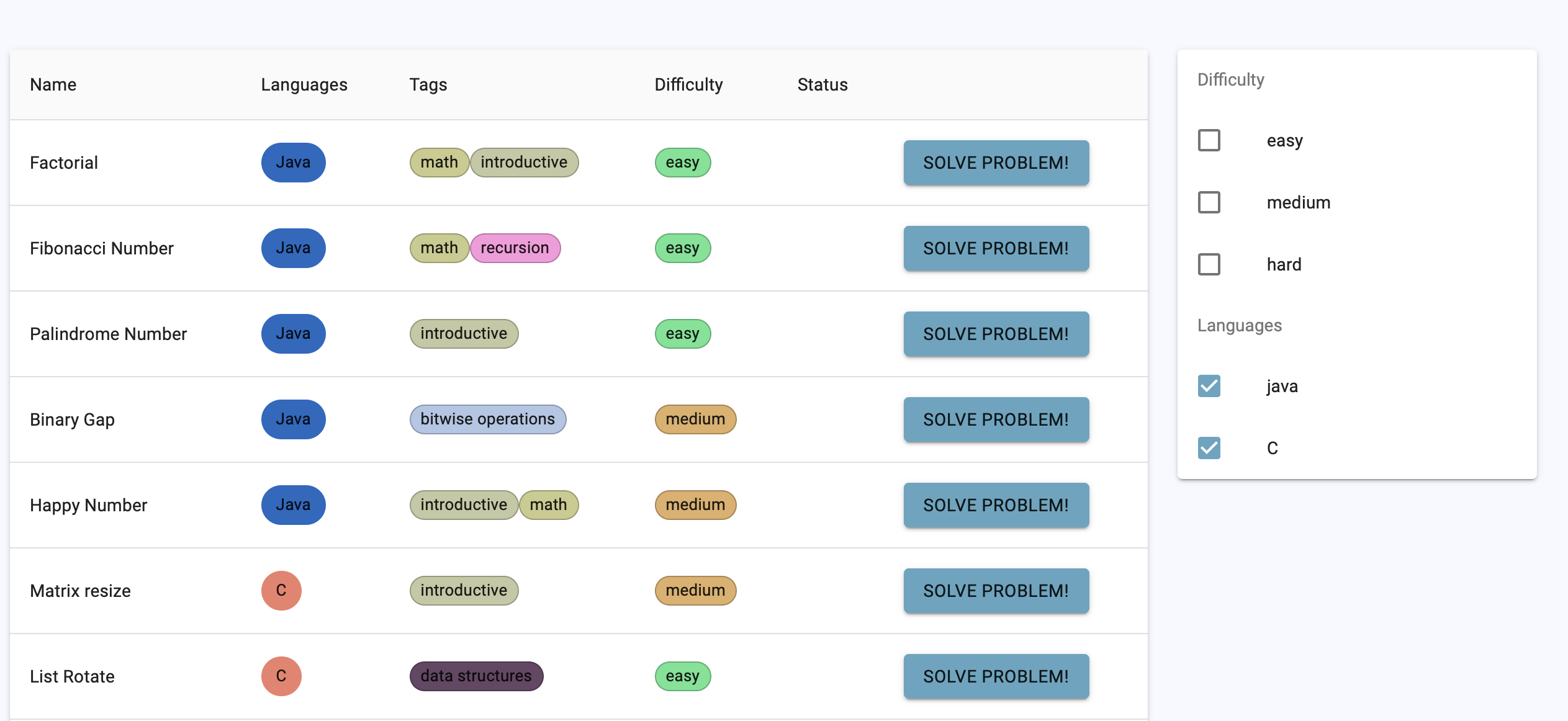Click the easy difficulty chip for List Rotate
Screen dimensions: 1568x721
point(682,676)
